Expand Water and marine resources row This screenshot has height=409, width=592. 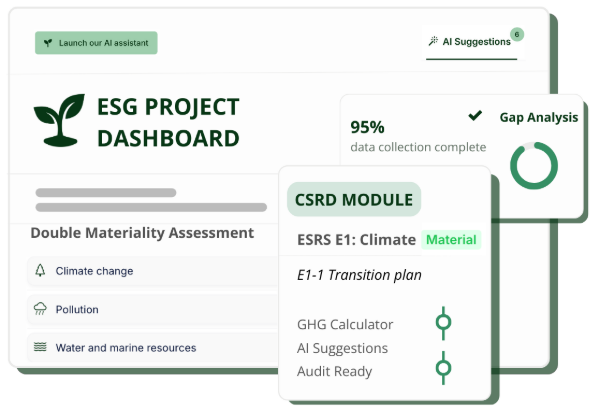tap(153, 347)
